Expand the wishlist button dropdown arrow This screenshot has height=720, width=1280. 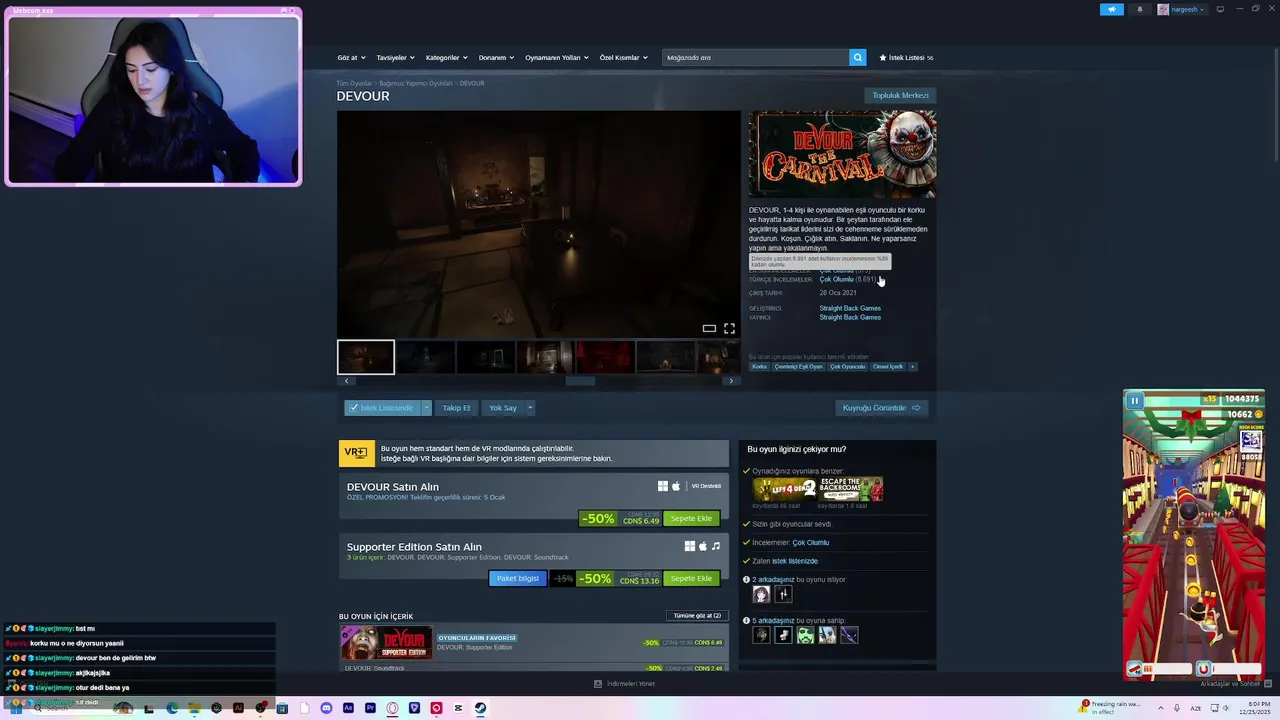(x=426, y=408)
